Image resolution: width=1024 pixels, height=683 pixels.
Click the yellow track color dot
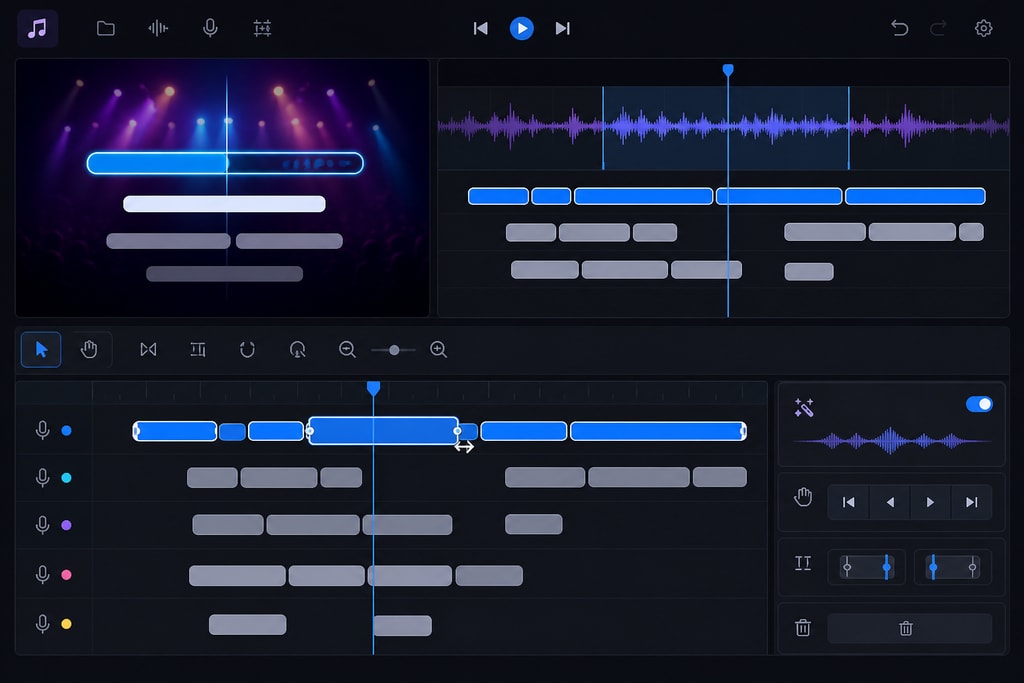[x=66, y=624]
